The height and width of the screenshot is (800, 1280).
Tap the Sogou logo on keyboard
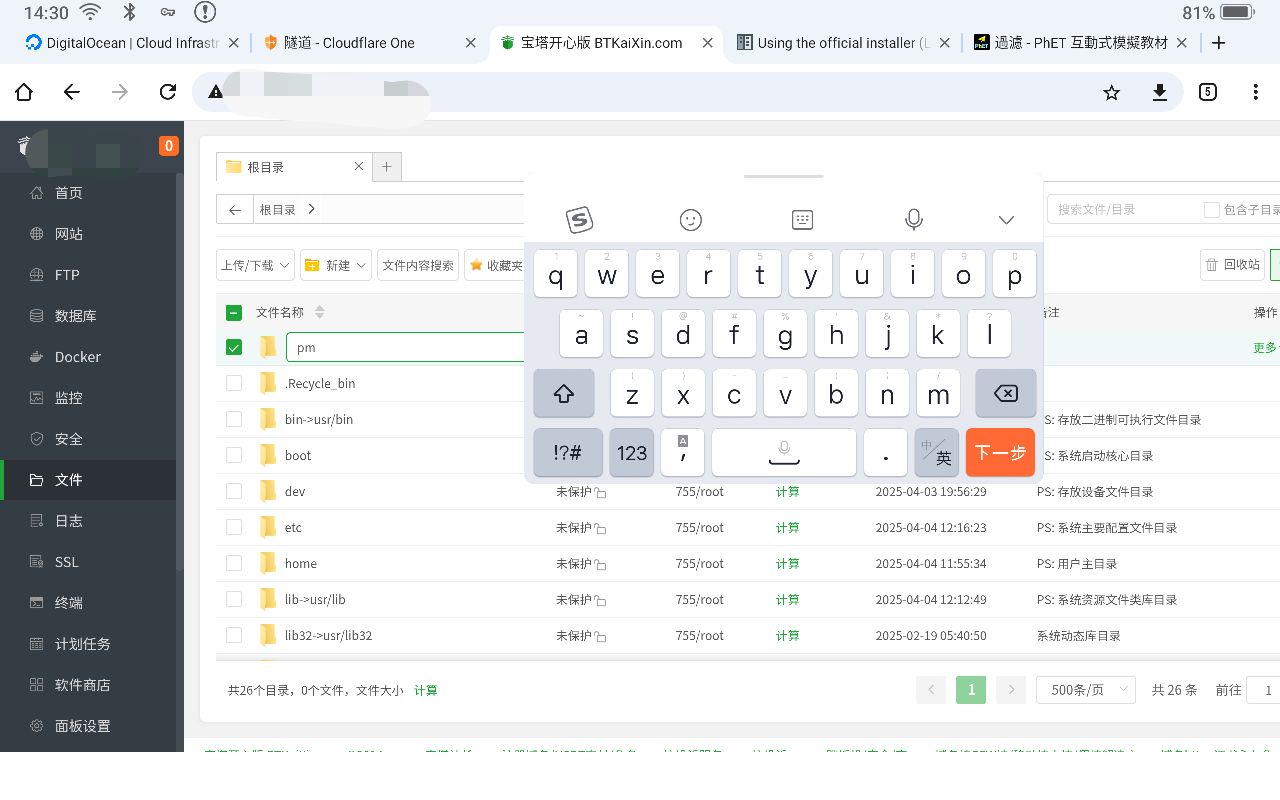[x=580, y=220]
